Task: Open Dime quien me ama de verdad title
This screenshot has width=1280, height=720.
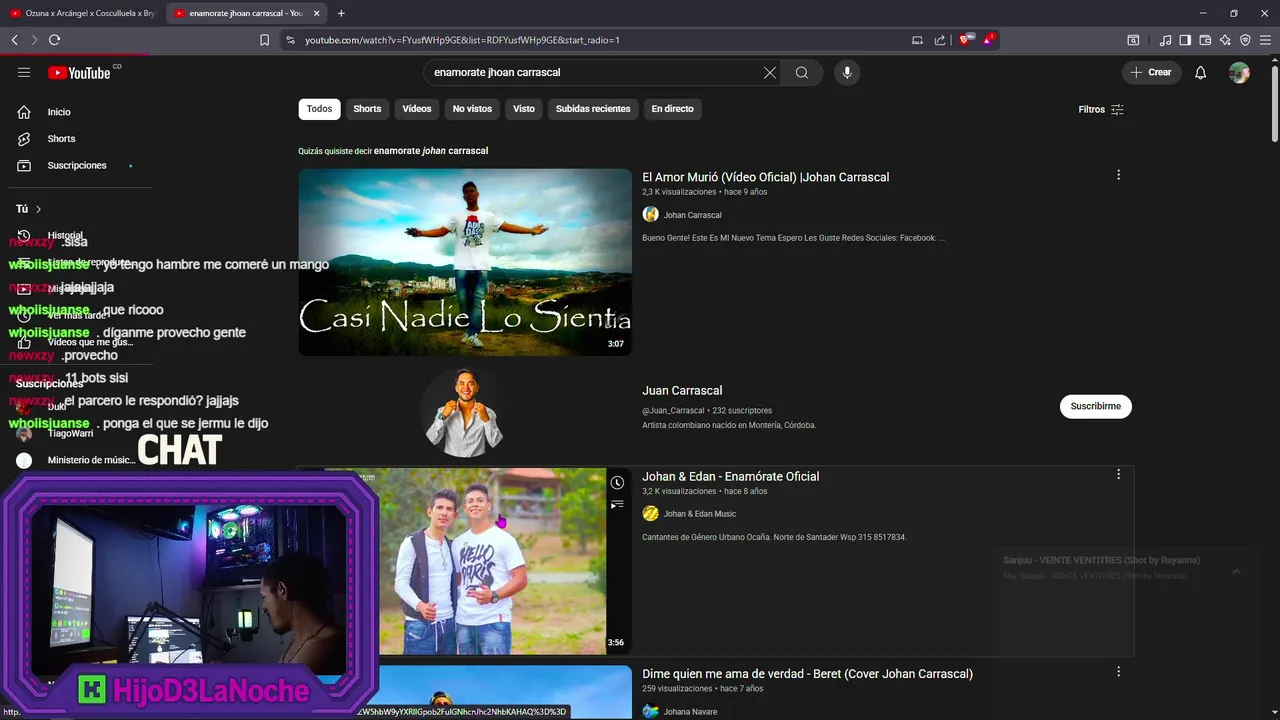Action: [807, 674]
